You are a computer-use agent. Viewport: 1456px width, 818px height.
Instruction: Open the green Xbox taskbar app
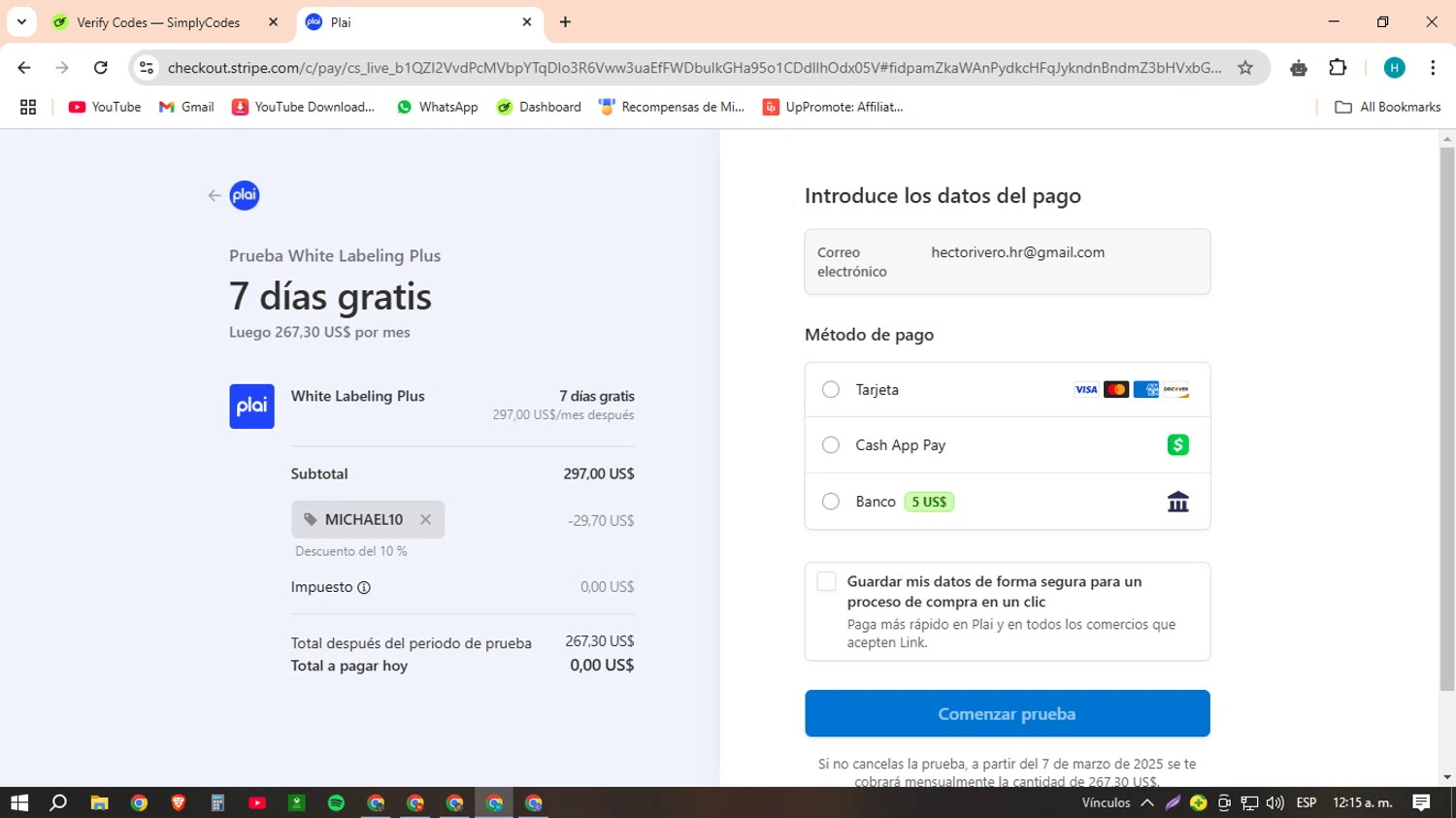[297, 802]
